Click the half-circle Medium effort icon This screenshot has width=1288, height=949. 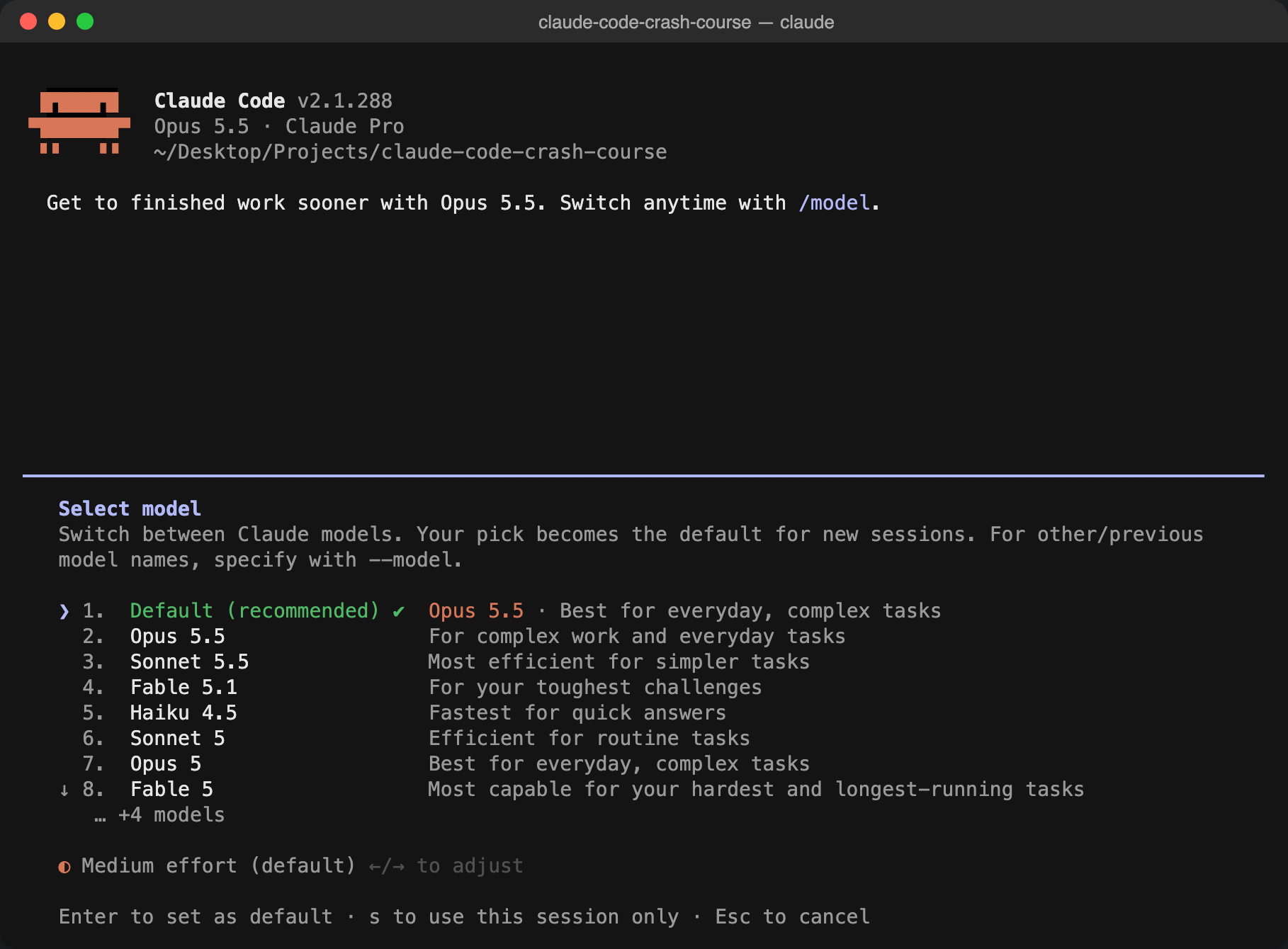64,866
